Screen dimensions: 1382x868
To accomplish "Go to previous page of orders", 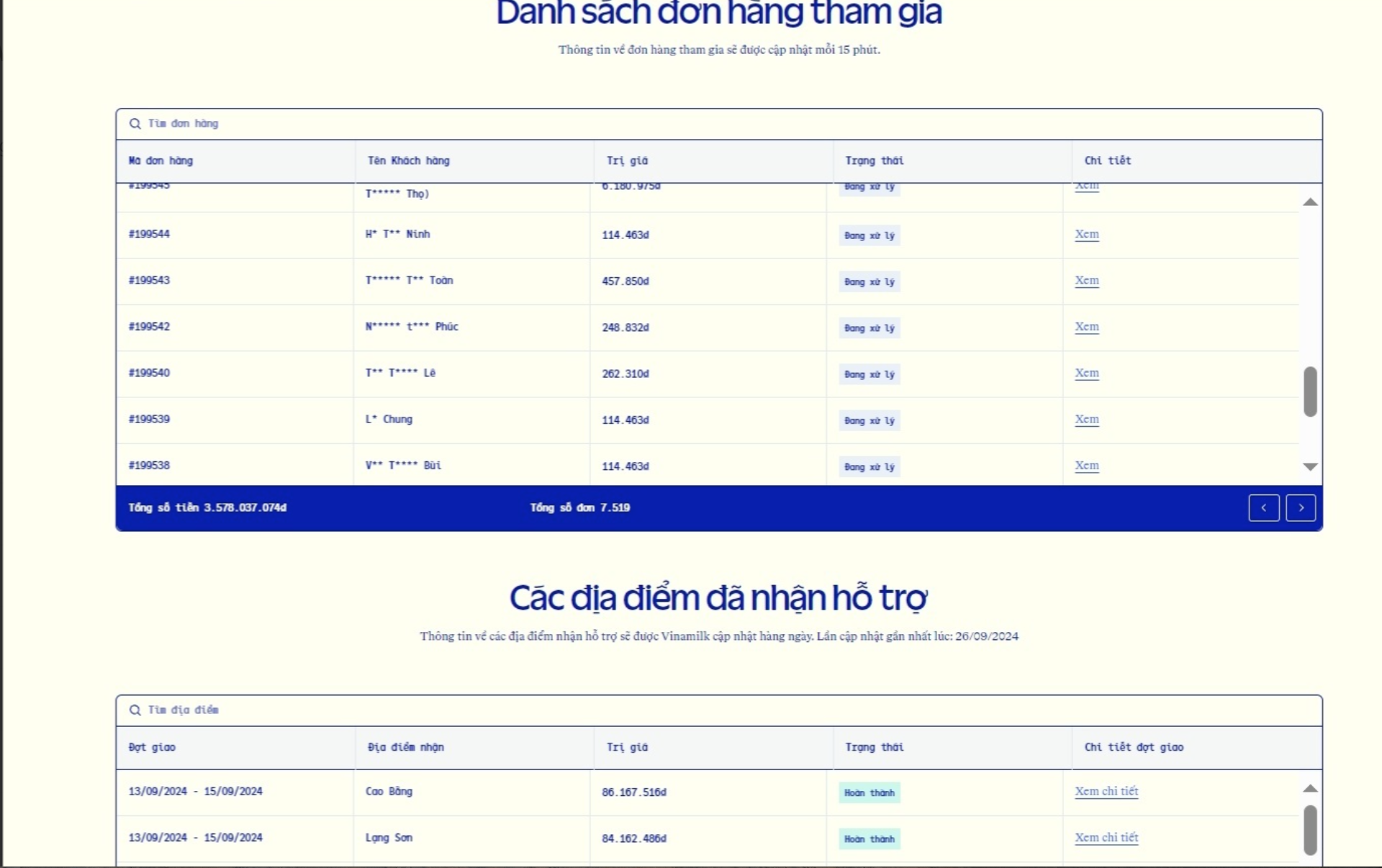I will point(1263,507).
